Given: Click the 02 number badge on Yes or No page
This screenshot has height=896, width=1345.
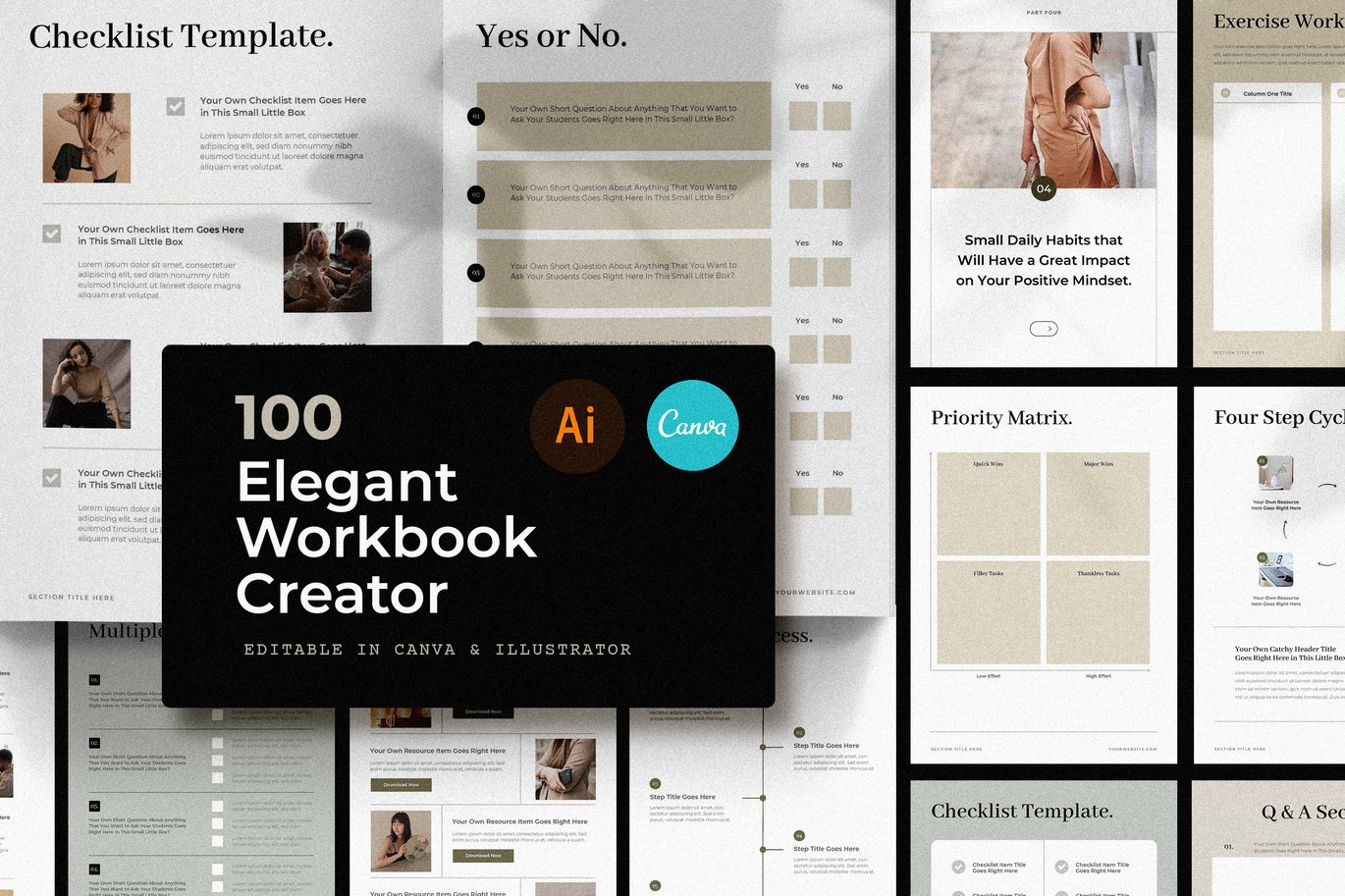Looking at the screenshot, I should [476, 194].
